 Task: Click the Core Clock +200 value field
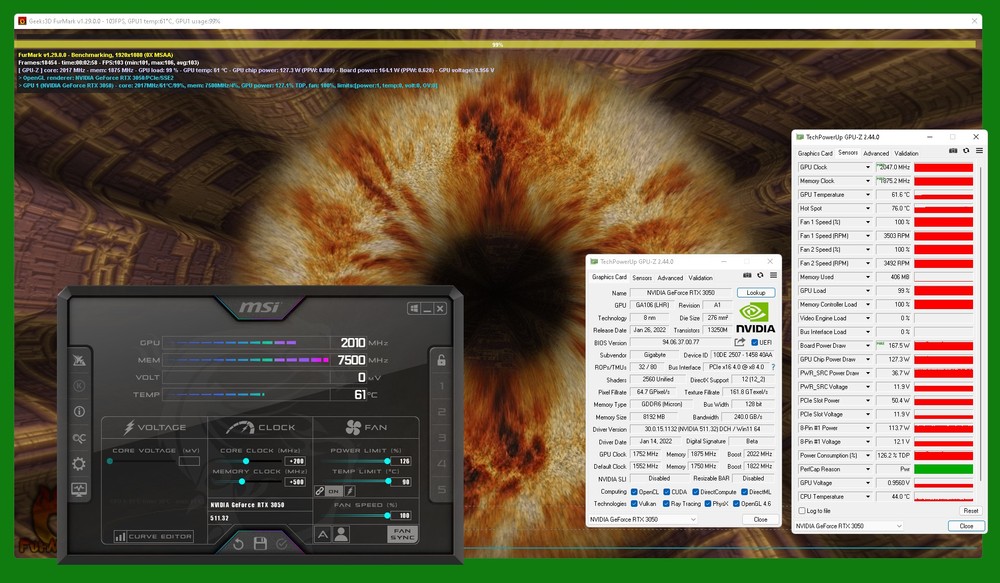coord(297,461)
